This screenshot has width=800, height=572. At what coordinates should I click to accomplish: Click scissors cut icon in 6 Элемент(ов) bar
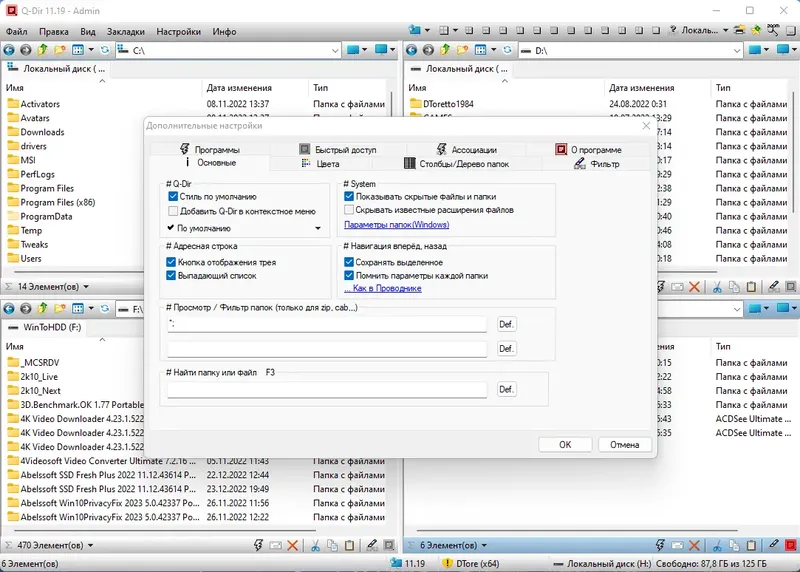[717, 545]
